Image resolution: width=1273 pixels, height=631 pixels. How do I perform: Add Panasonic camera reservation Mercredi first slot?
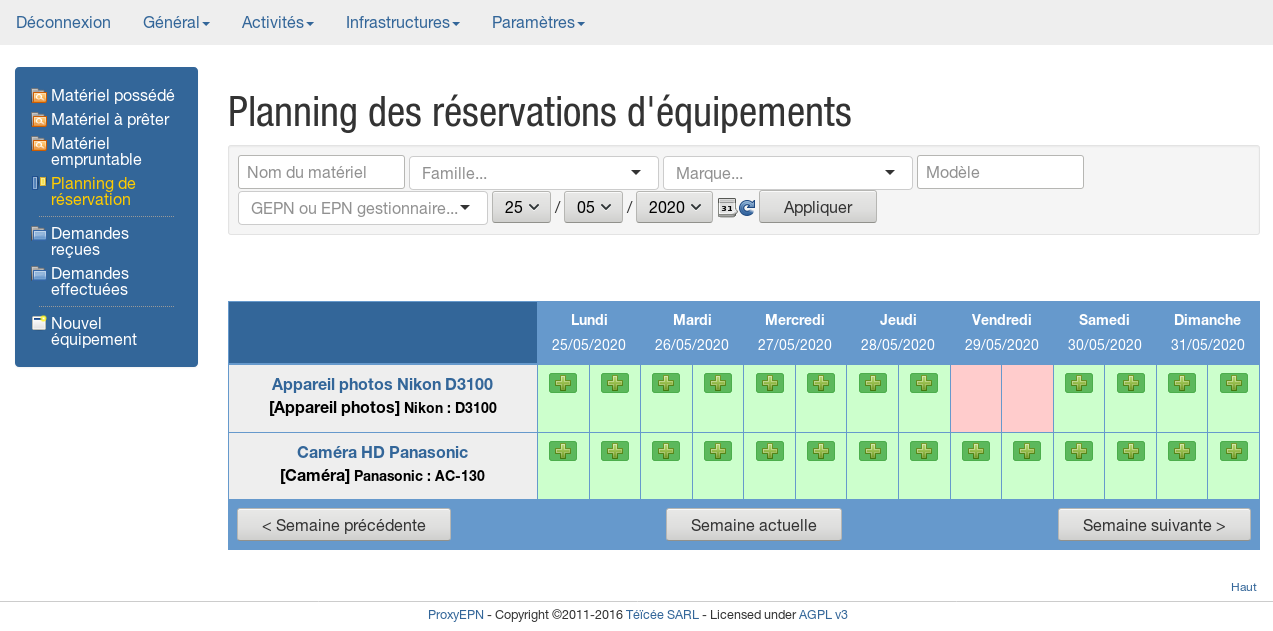(x=769, y=451)
